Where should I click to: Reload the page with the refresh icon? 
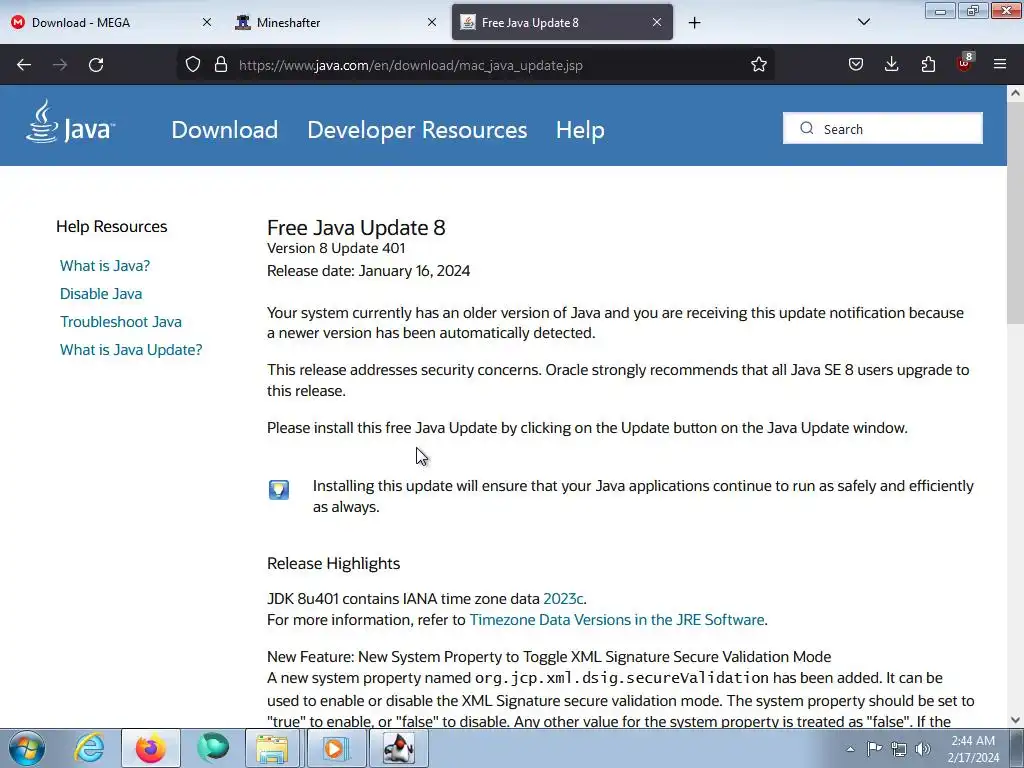[96, 65]
